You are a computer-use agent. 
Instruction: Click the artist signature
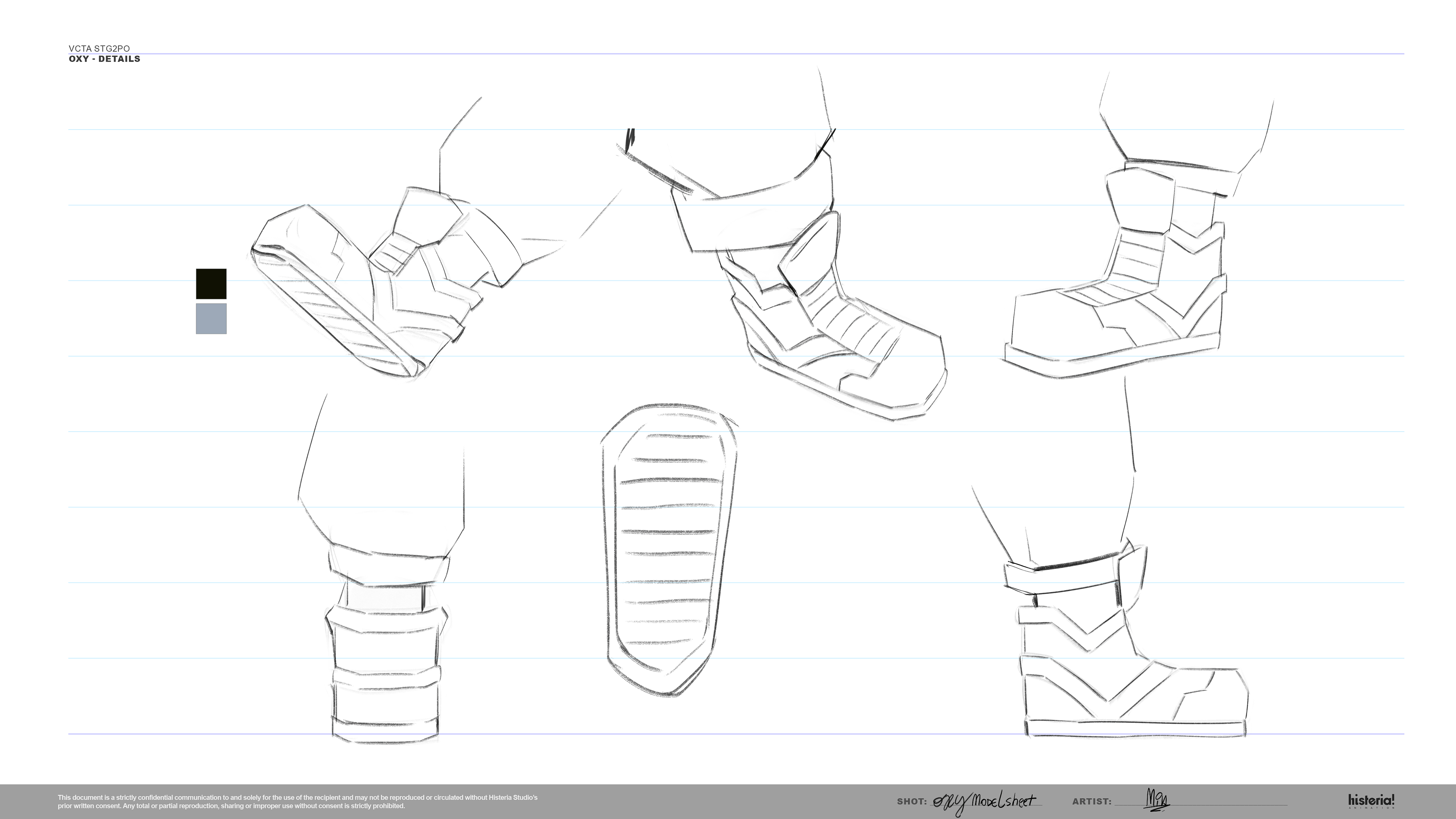[1157, 800]
